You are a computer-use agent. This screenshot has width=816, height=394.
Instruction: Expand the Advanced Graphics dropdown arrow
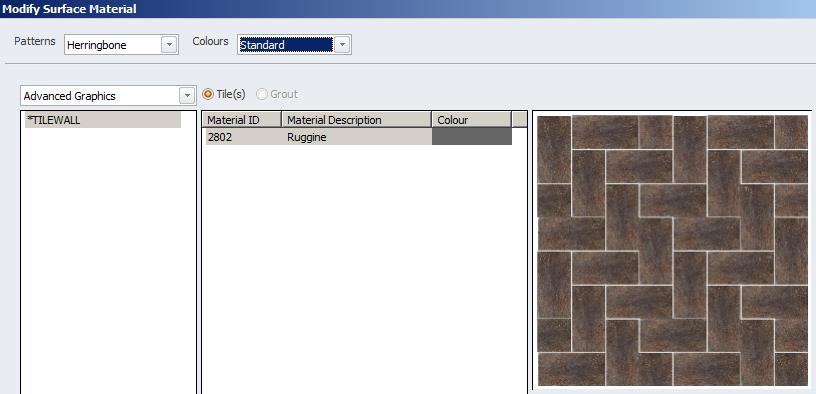point(186,96)
